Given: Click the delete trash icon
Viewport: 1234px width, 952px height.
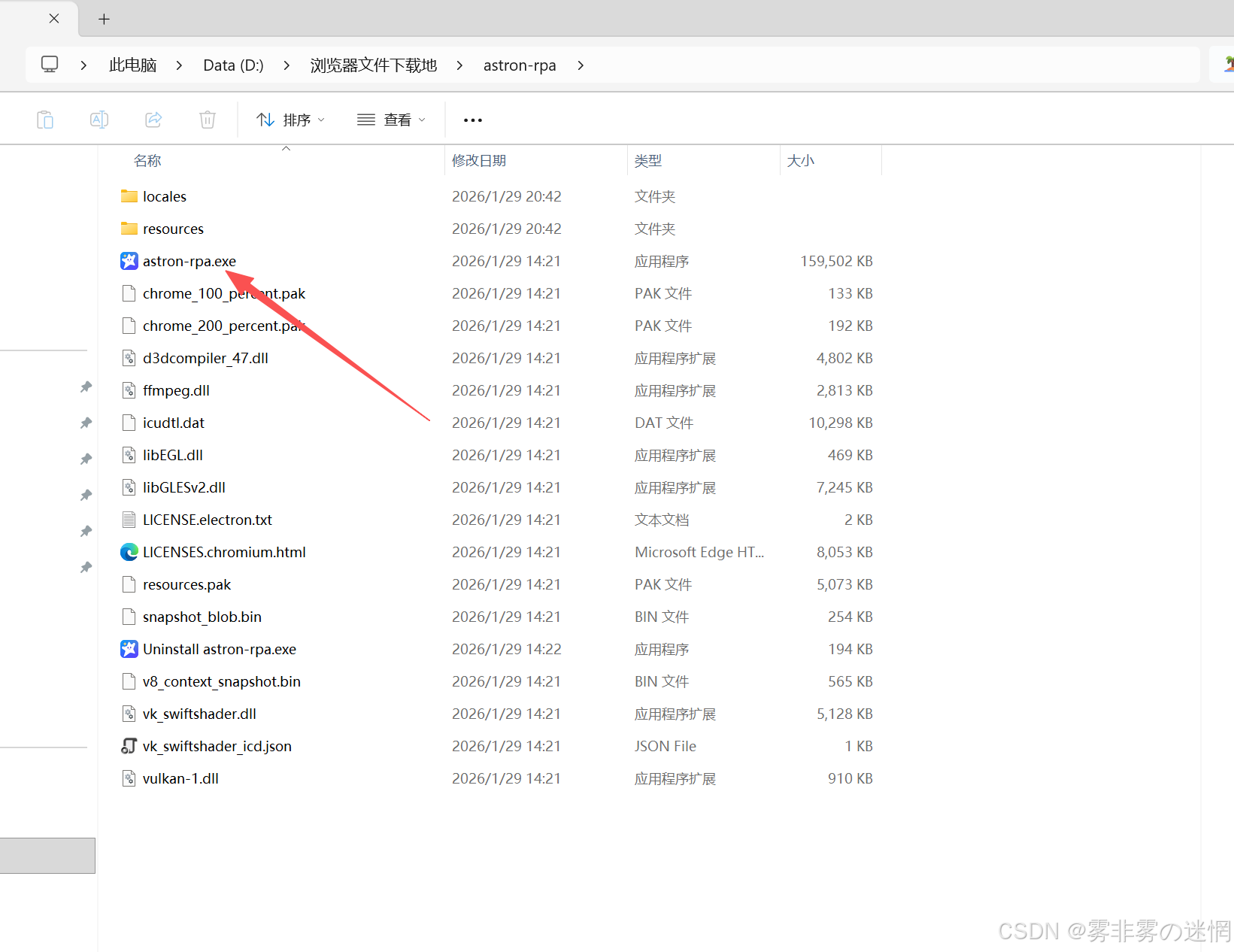Looking at the screenshot, I should [208, 120].
